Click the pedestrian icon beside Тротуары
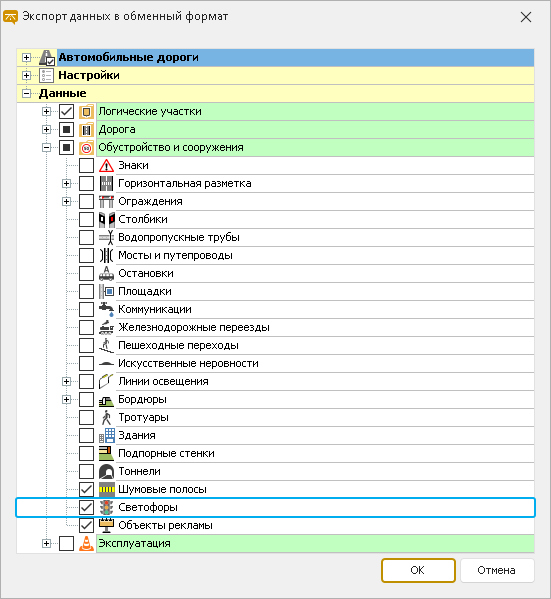551x599 pixels. click(106, 418)
